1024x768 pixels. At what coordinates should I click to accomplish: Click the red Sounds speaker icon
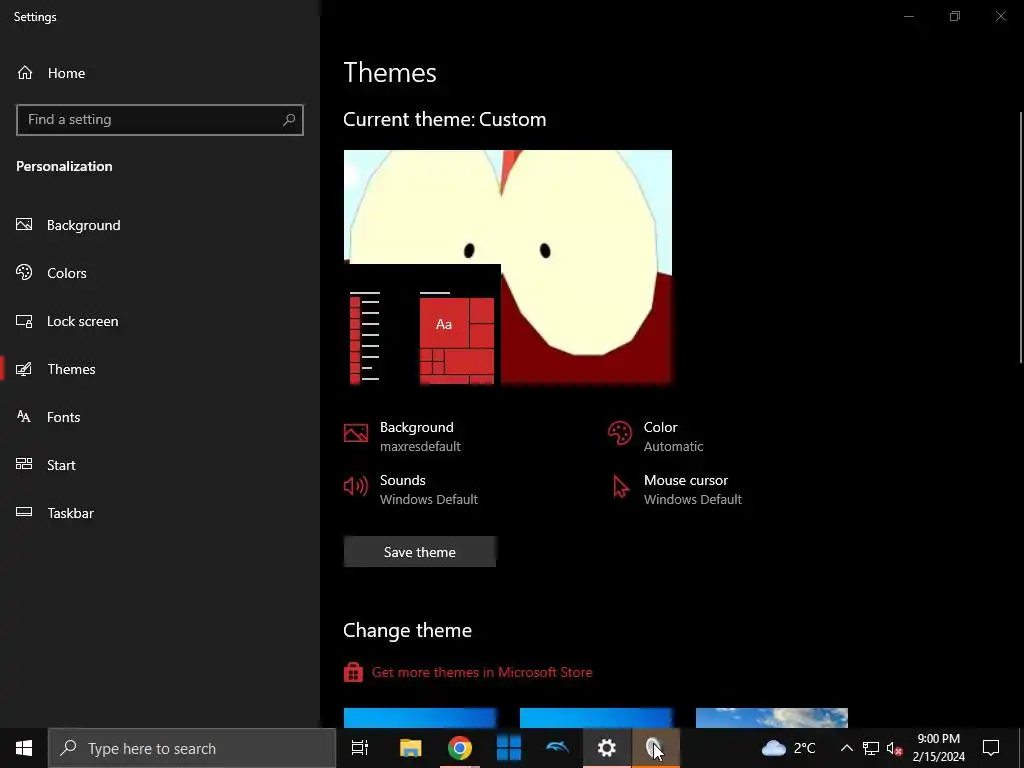(356, 486)
